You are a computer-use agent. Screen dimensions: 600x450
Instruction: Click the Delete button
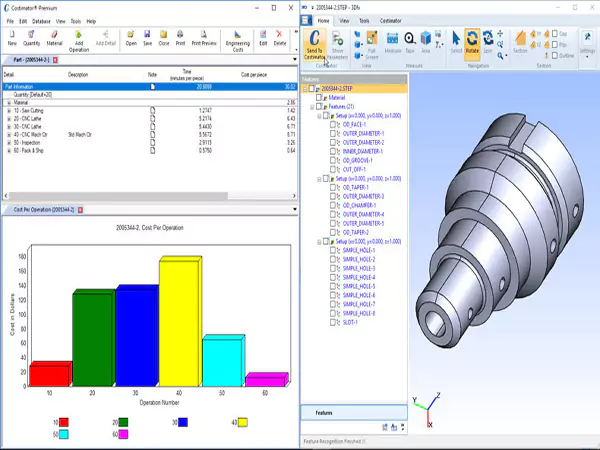tap(280, 39)
